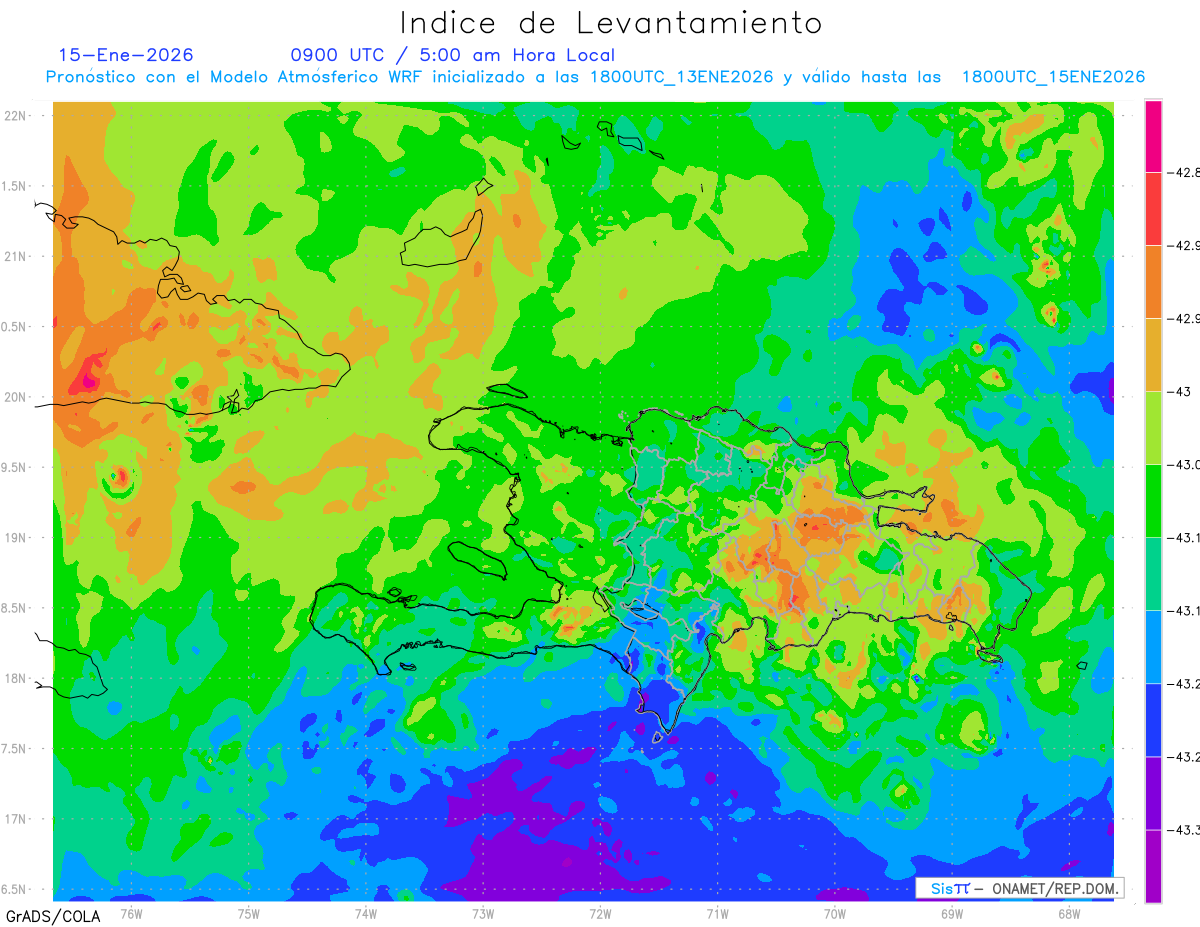Screen dimensions: 1200x927
Task: Select the amber yellow-orange legend swatch
Action: 1153,354
